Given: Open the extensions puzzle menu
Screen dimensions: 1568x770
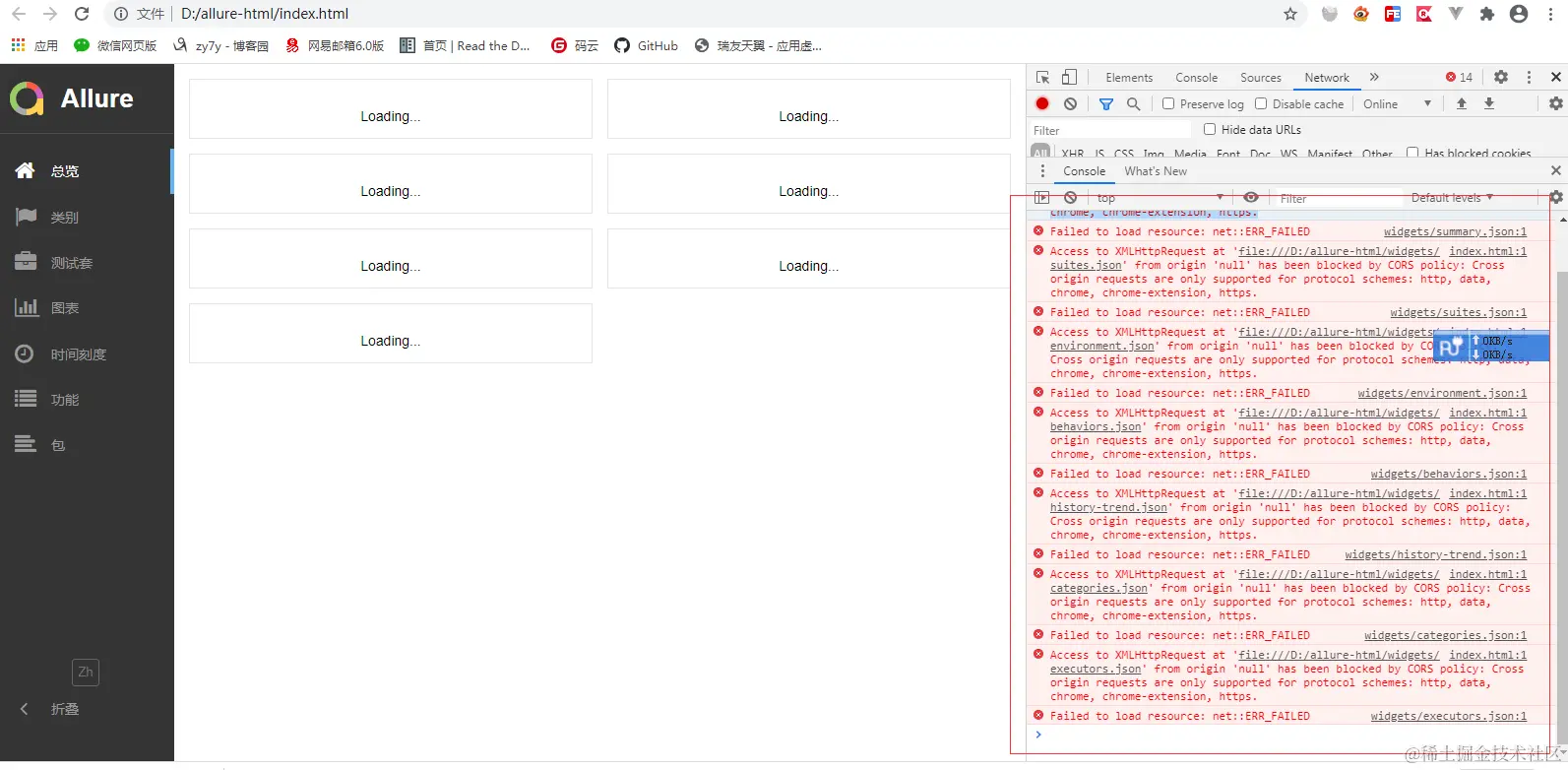Looking at the screenshot, I should click(1487, 14).
